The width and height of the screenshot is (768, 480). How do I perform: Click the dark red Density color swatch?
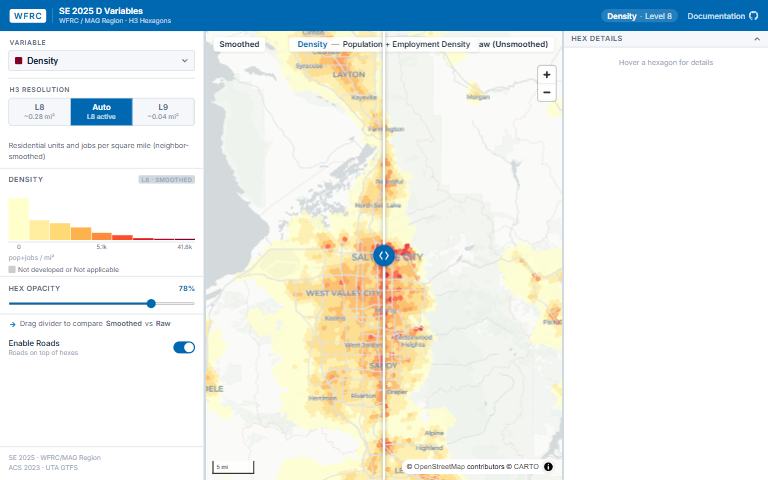click(x=19, y=61)
